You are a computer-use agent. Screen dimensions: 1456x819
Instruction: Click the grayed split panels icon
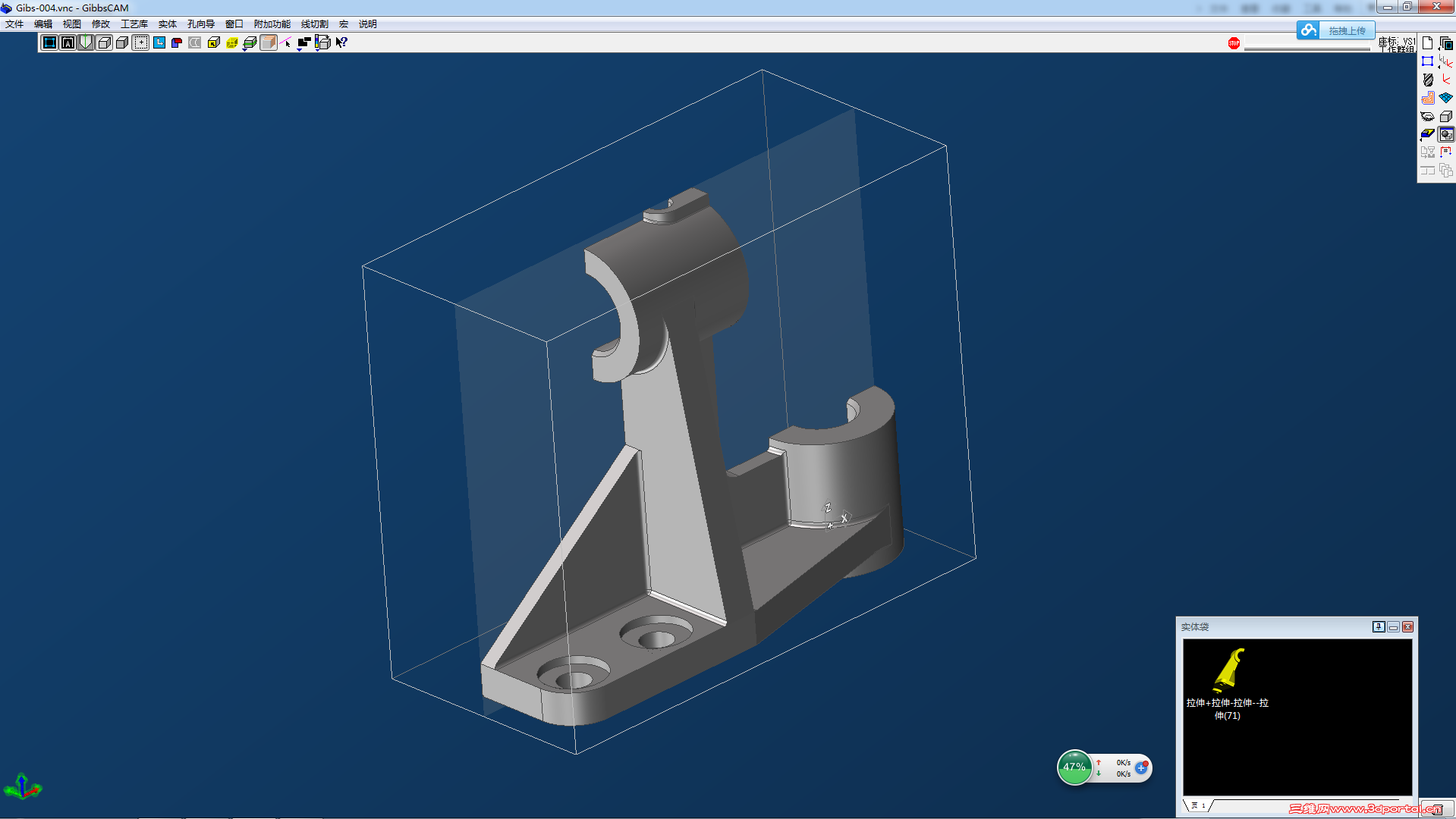[x=1427, y=171]
